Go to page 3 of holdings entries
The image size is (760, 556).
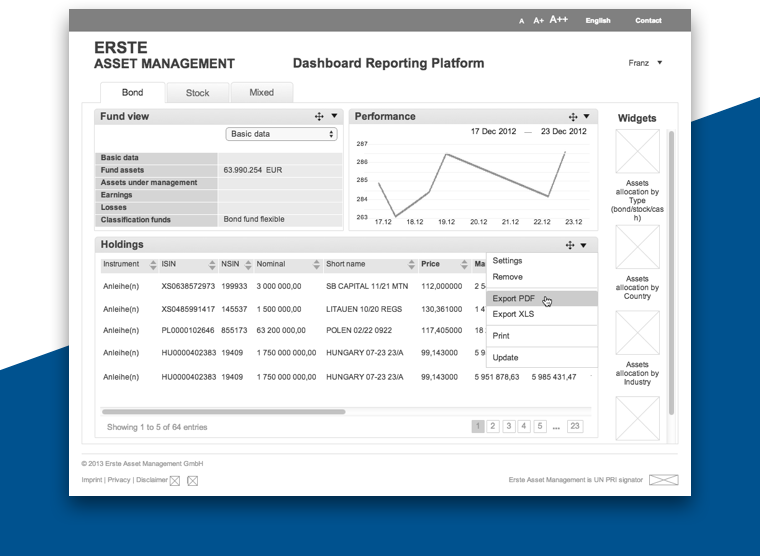tap(509, 426)
